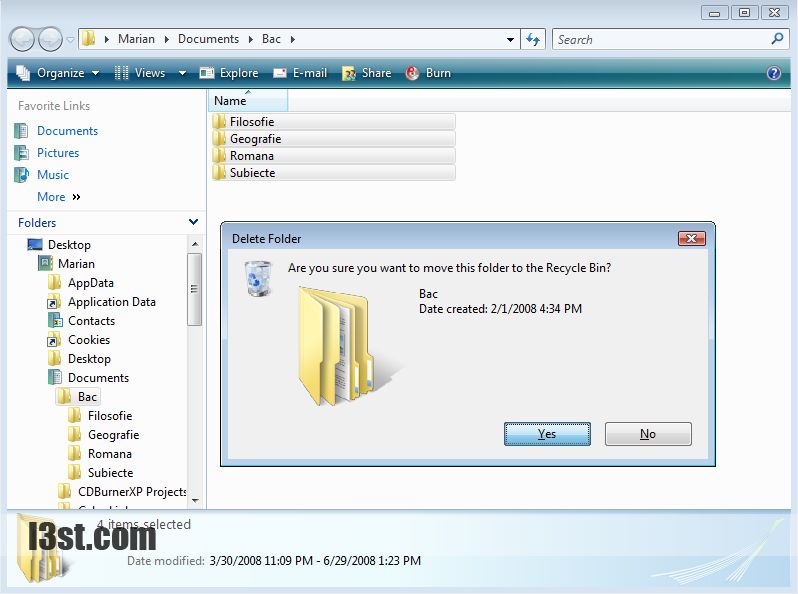Click the search magnifier icon
The width and height of the screenshot is (798, 594).
777,39
